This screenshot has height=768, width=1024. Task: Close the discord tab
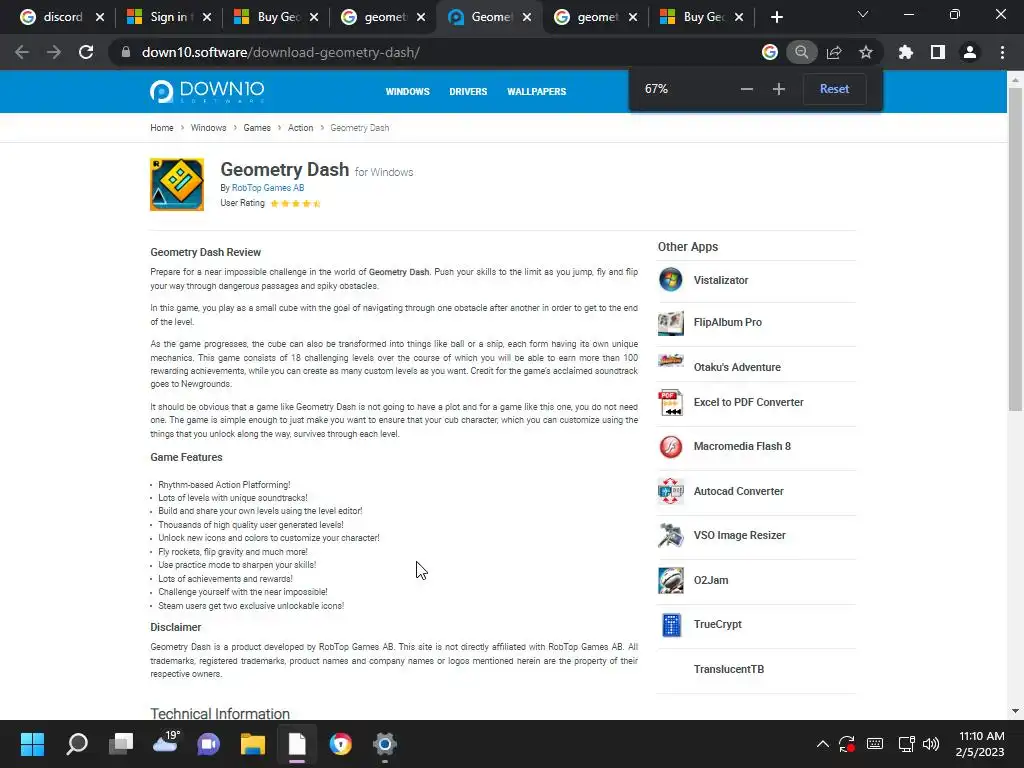(x=100, y=17)
